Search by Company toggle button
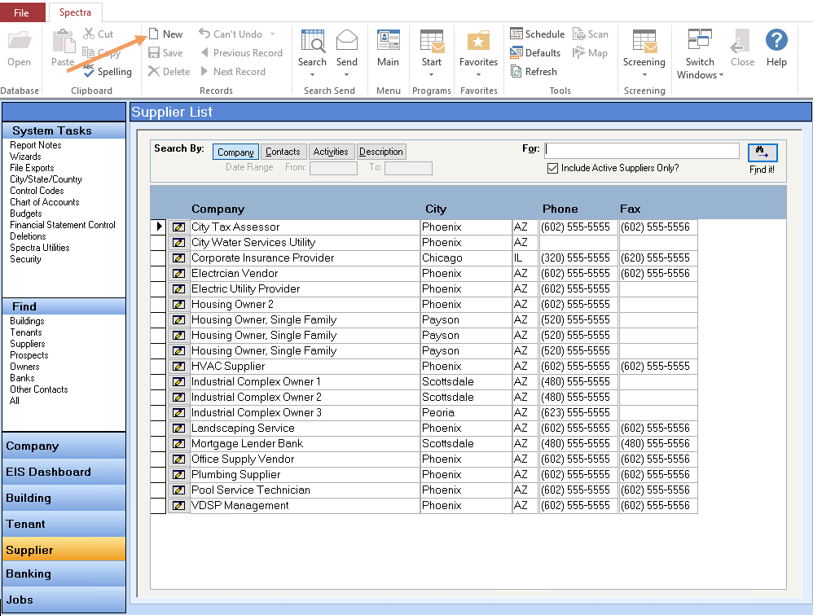The height and width of the screenshot is (616, 815). (x=235, y=152)
